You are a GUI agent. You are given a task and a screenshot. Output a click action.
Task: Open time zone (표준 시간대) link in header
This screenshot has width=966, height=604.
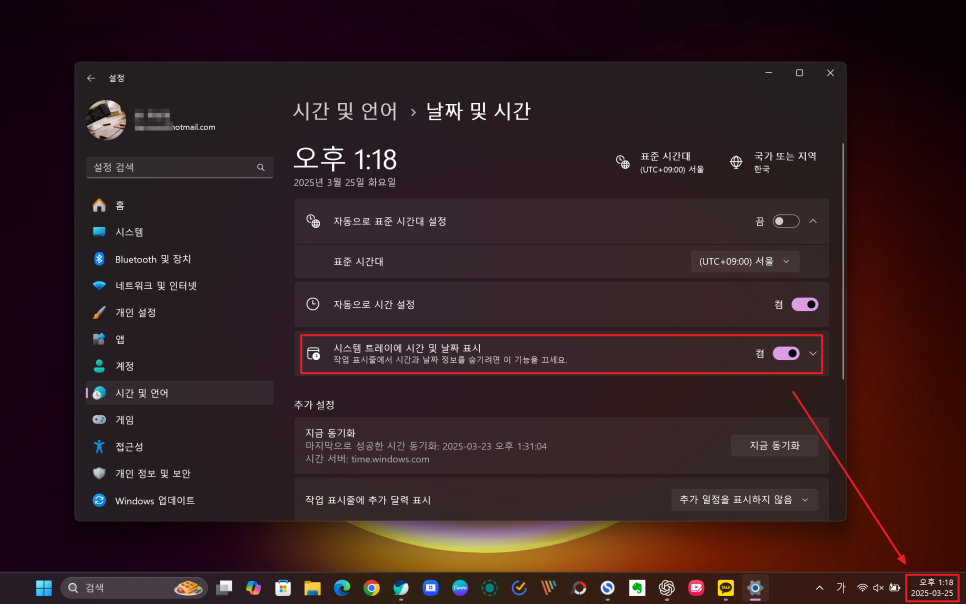point(660,162)
